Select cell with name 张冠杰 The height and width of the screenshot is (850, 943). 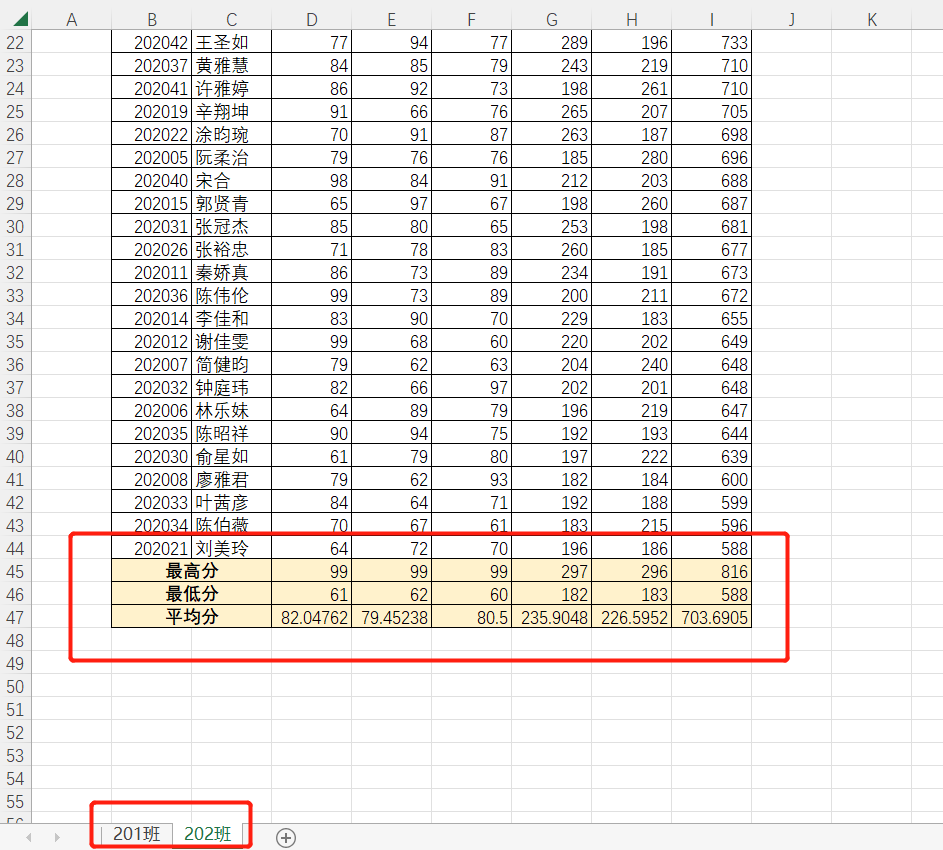click(x=232, y=226)
